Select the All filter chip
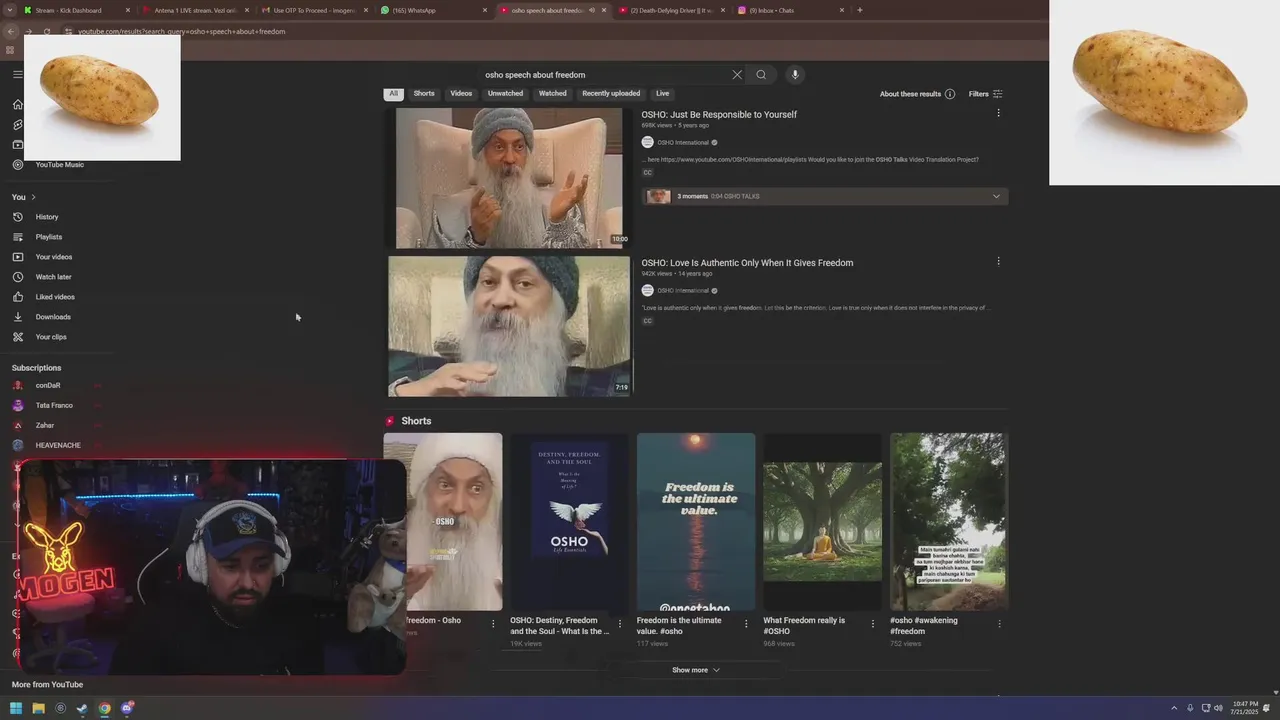 (394, 94)
